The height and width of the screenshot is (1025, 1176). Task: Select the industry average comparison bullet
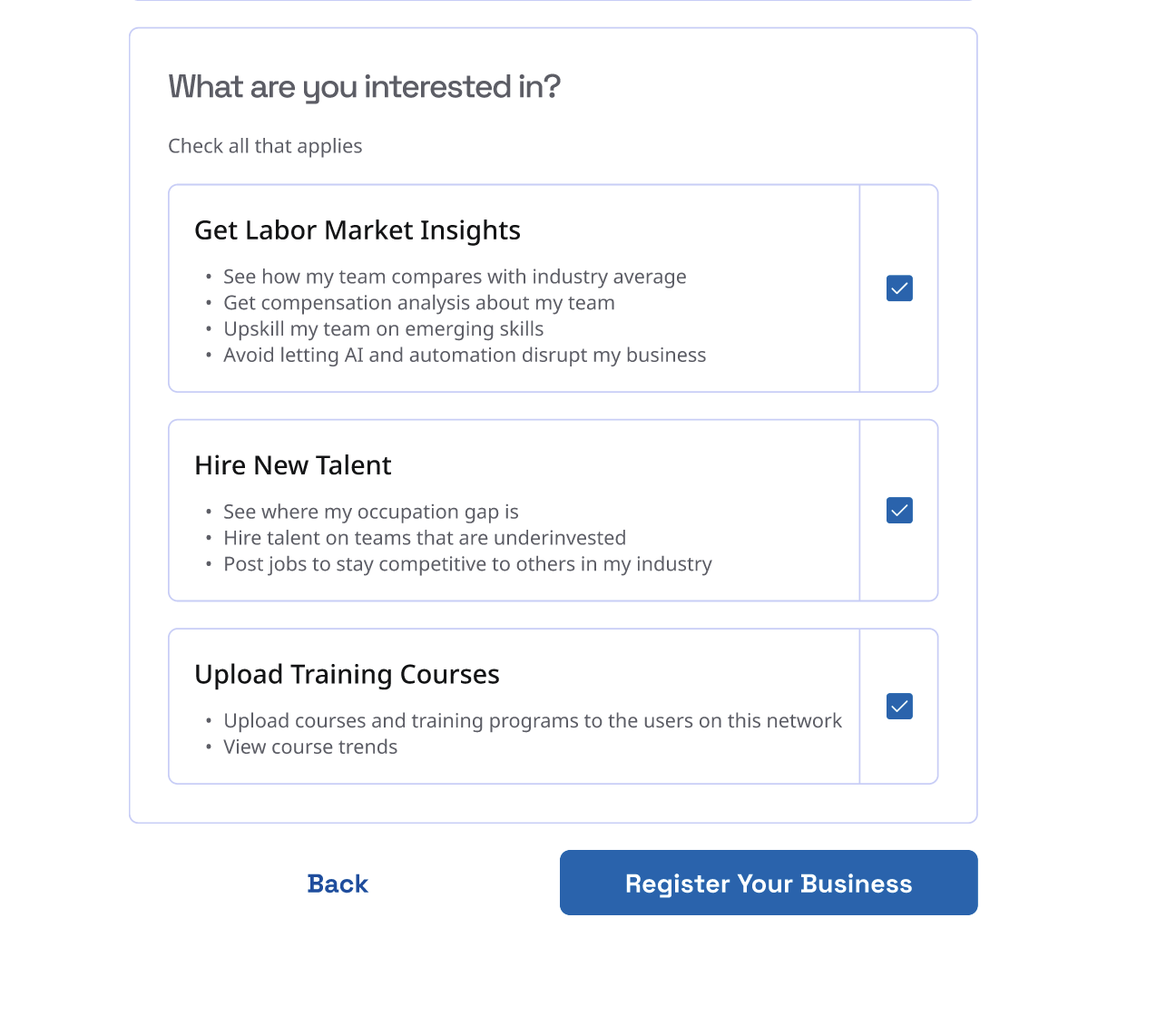(x=455, y=277)
